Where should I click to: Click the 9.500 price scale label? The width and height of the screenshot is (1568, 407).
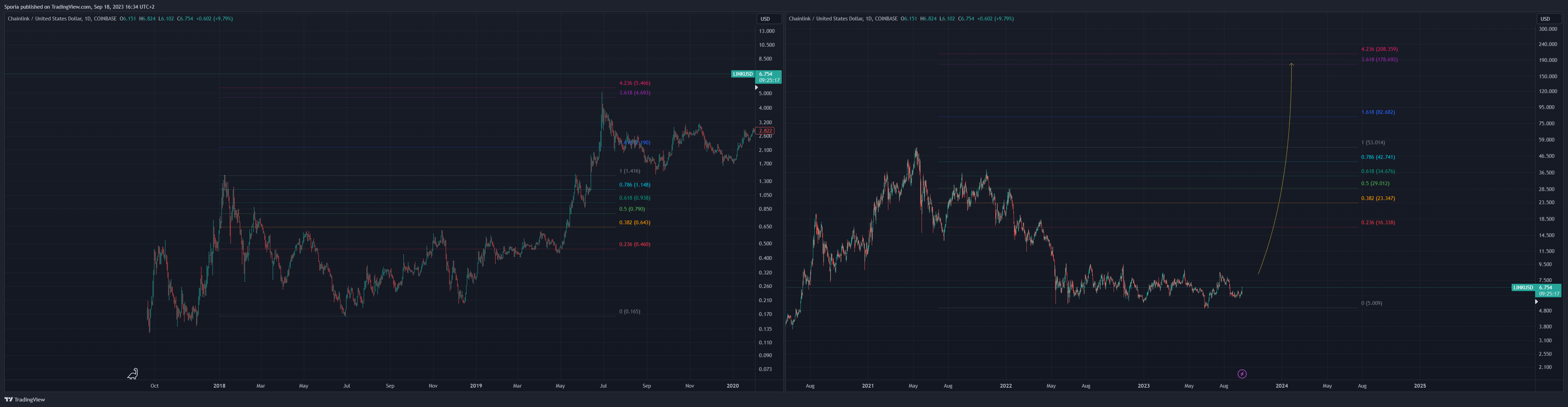tap(1546, 265)
